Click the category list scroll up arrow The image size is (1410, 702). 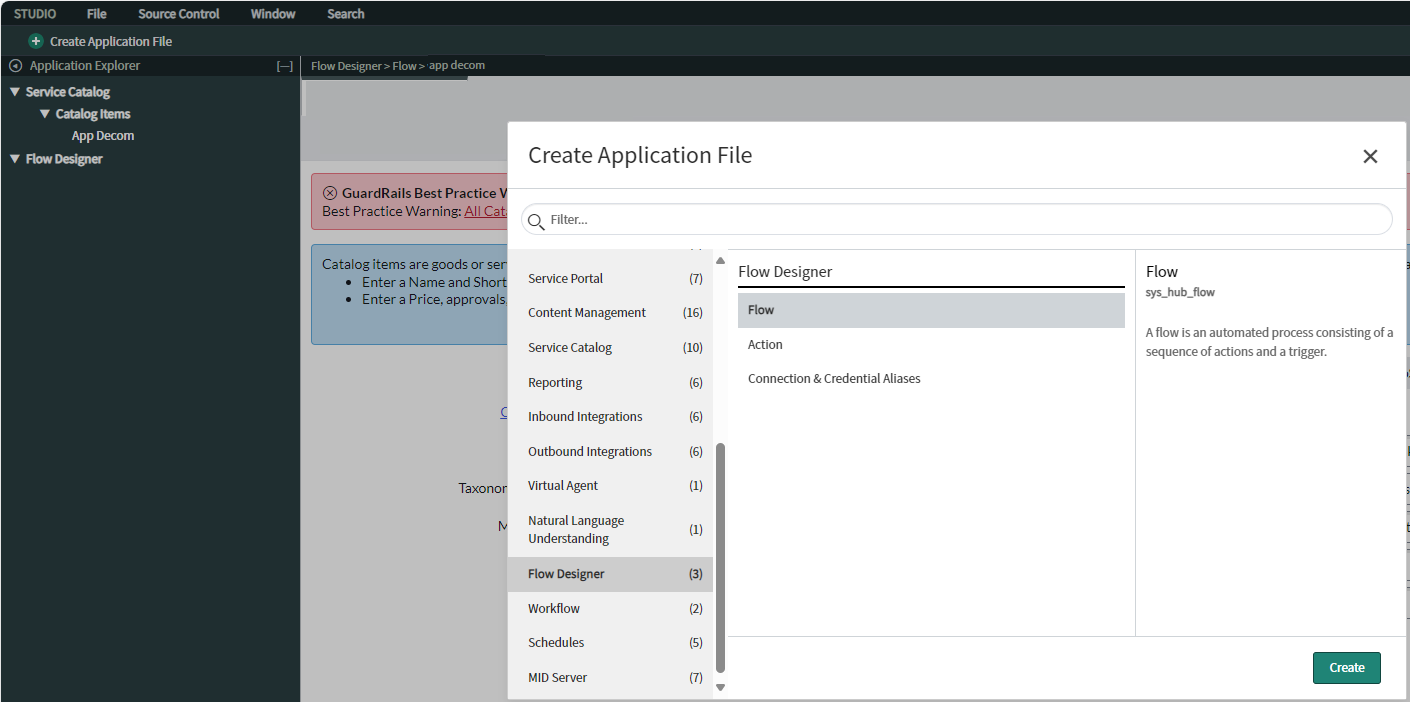click(720, 260)
